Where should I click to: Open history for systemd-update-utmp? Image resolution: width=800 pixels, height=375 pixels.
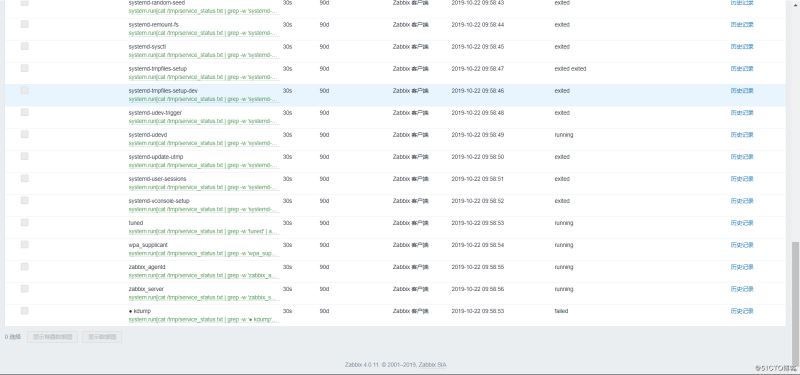(742, 157)
